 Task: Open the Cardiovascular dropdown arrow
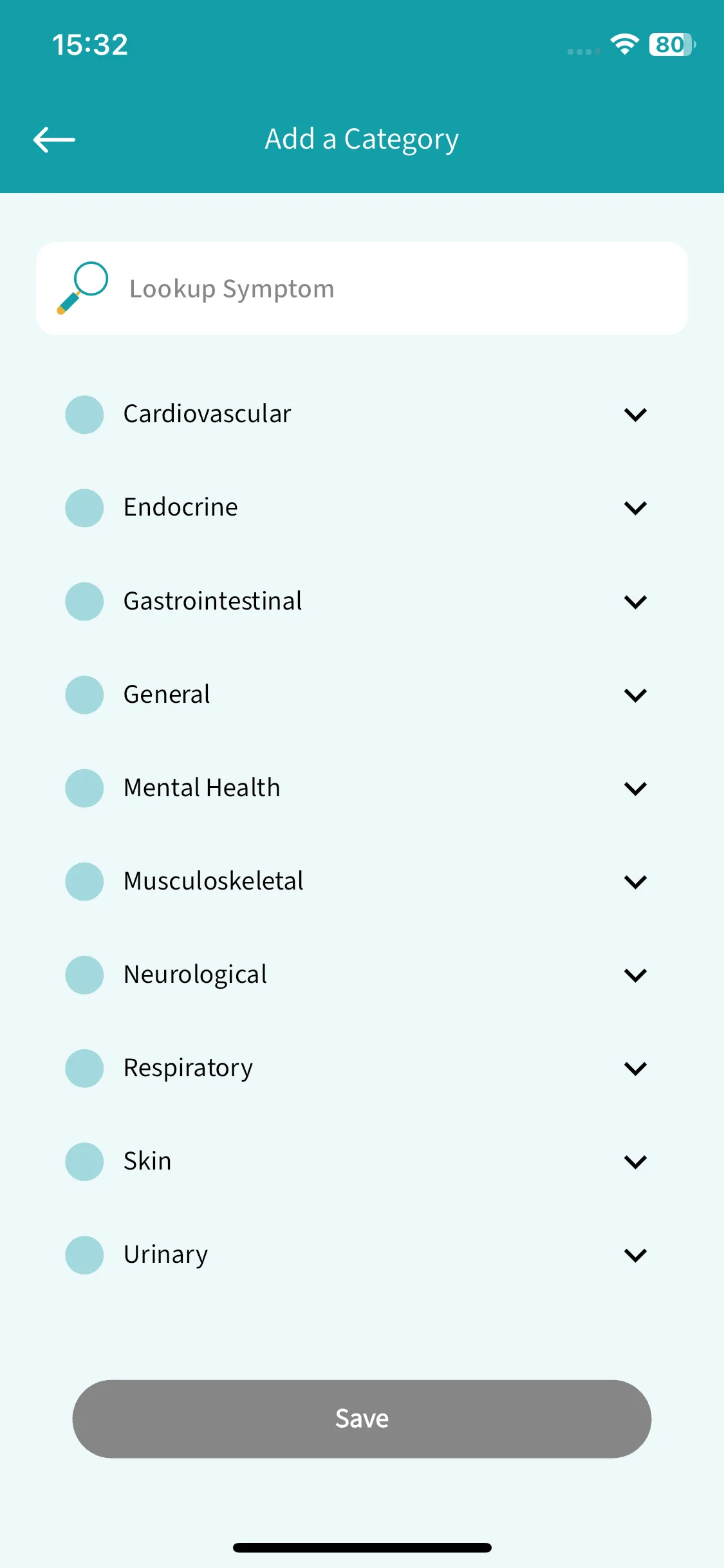coord(635,415)
